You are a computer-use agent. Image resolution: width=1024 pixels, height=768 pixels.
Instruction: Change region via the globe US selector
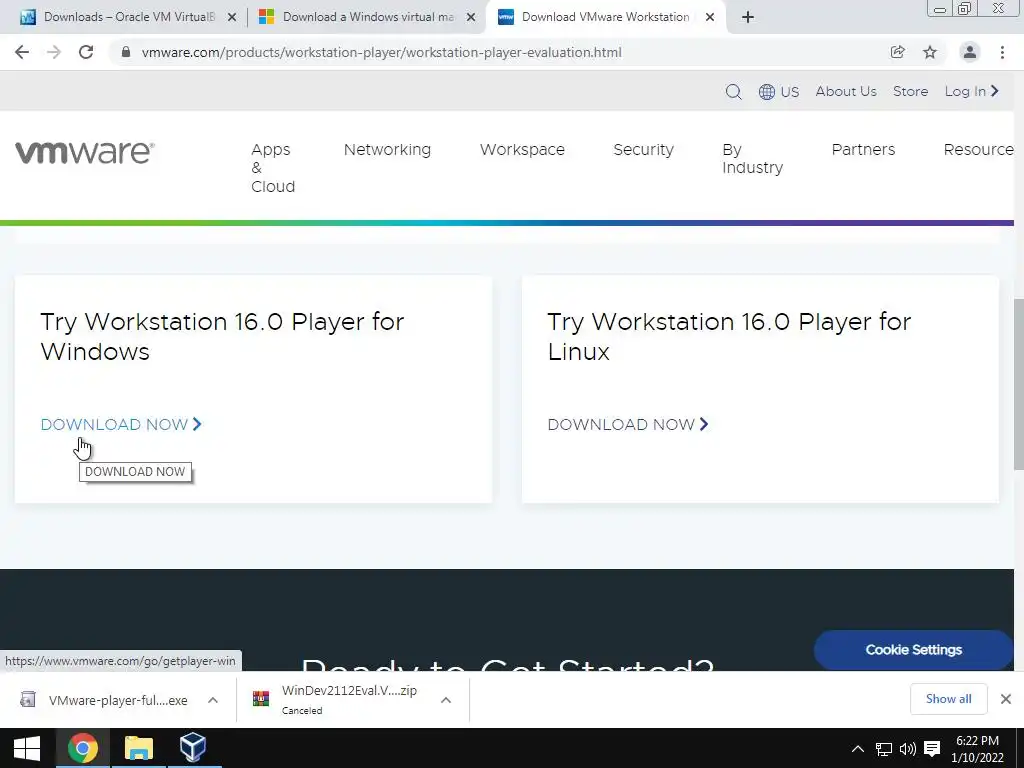(x=778, y=91)
